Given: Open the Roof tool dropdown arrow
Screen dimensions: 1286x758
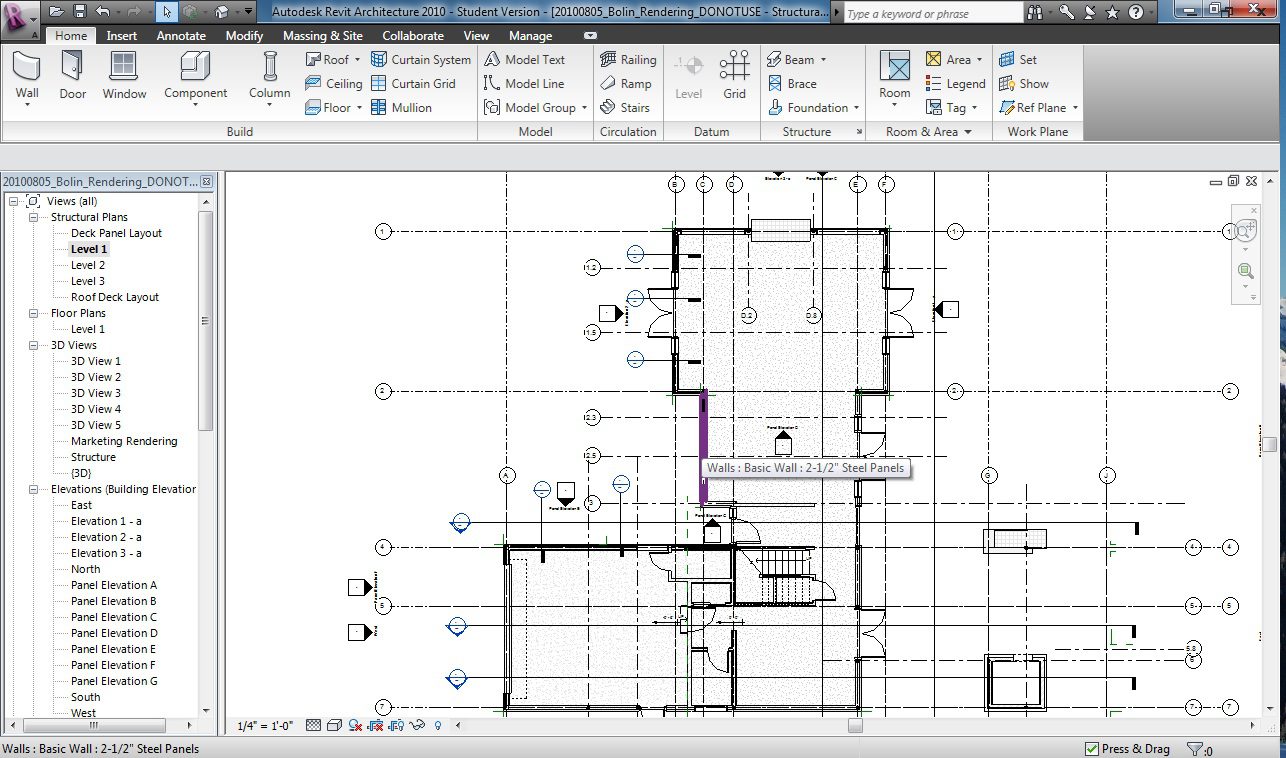Looking at the screenshot, I should [357, 60].
